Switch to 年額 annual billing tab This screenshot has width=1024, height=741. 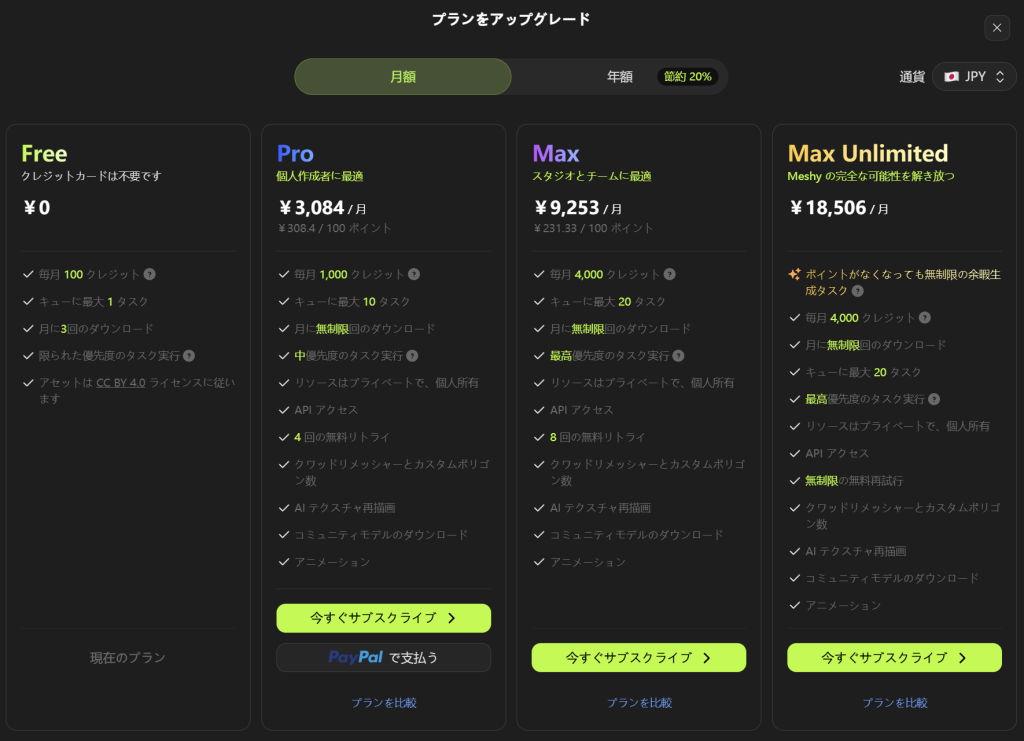click(619, 76)
